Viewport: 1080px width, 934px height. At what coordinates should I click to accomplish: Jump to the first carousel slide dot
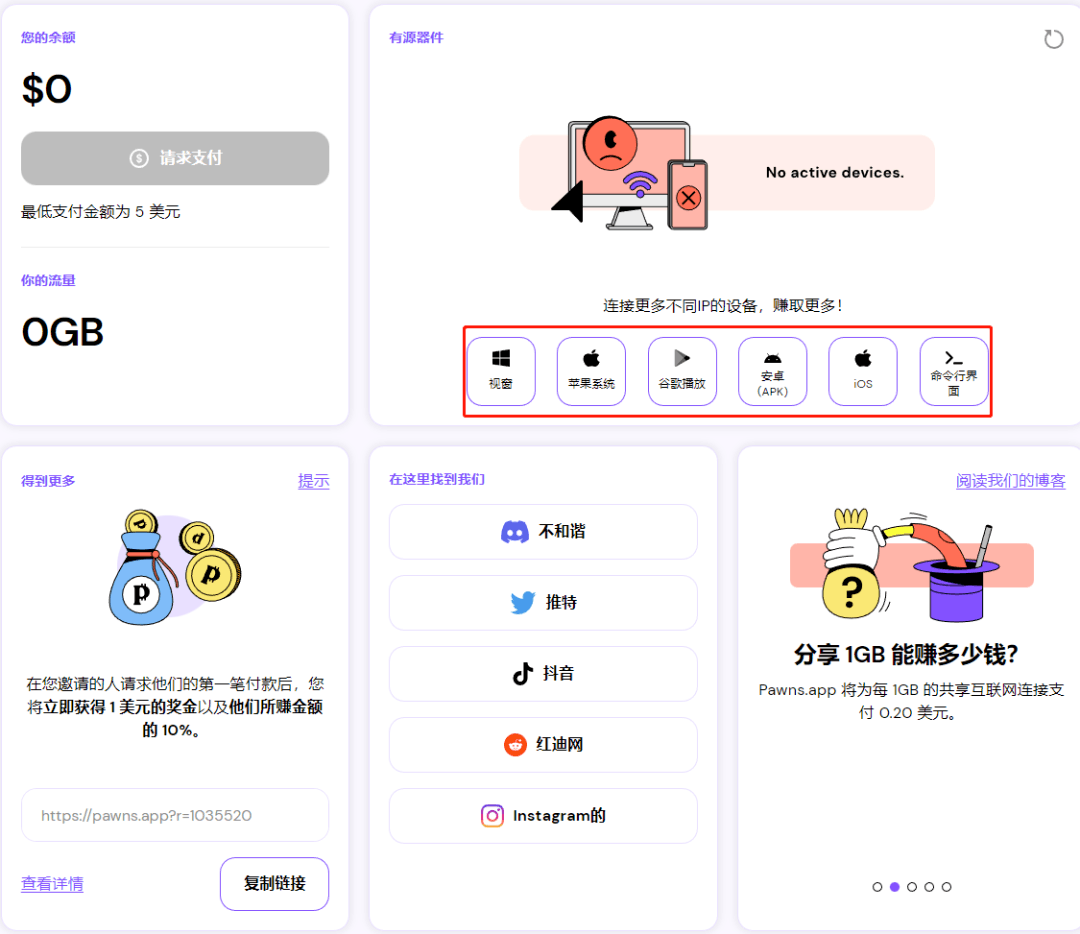[877, 887]
